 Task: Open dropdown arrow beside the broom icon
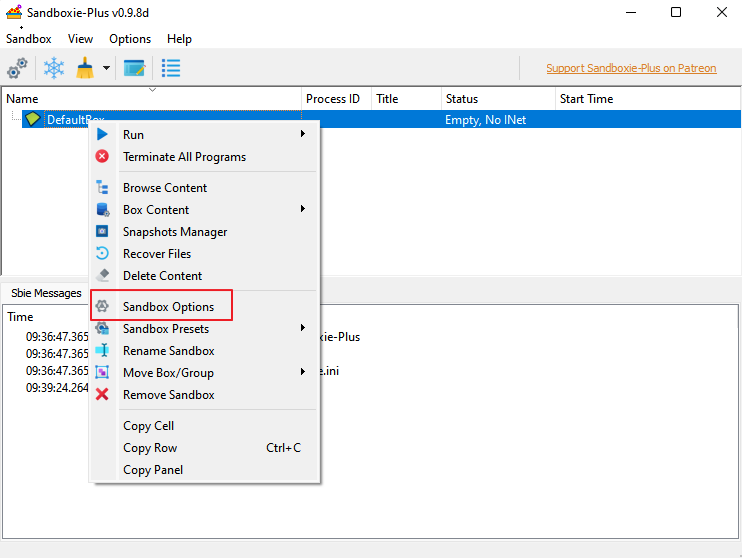pyautogui.click(x=106, y=69)
